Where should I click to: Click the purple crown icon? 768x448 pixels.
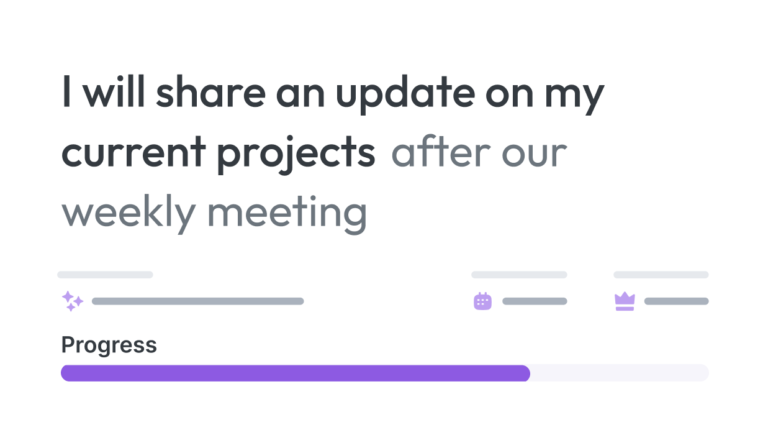[x=624, y=301]
